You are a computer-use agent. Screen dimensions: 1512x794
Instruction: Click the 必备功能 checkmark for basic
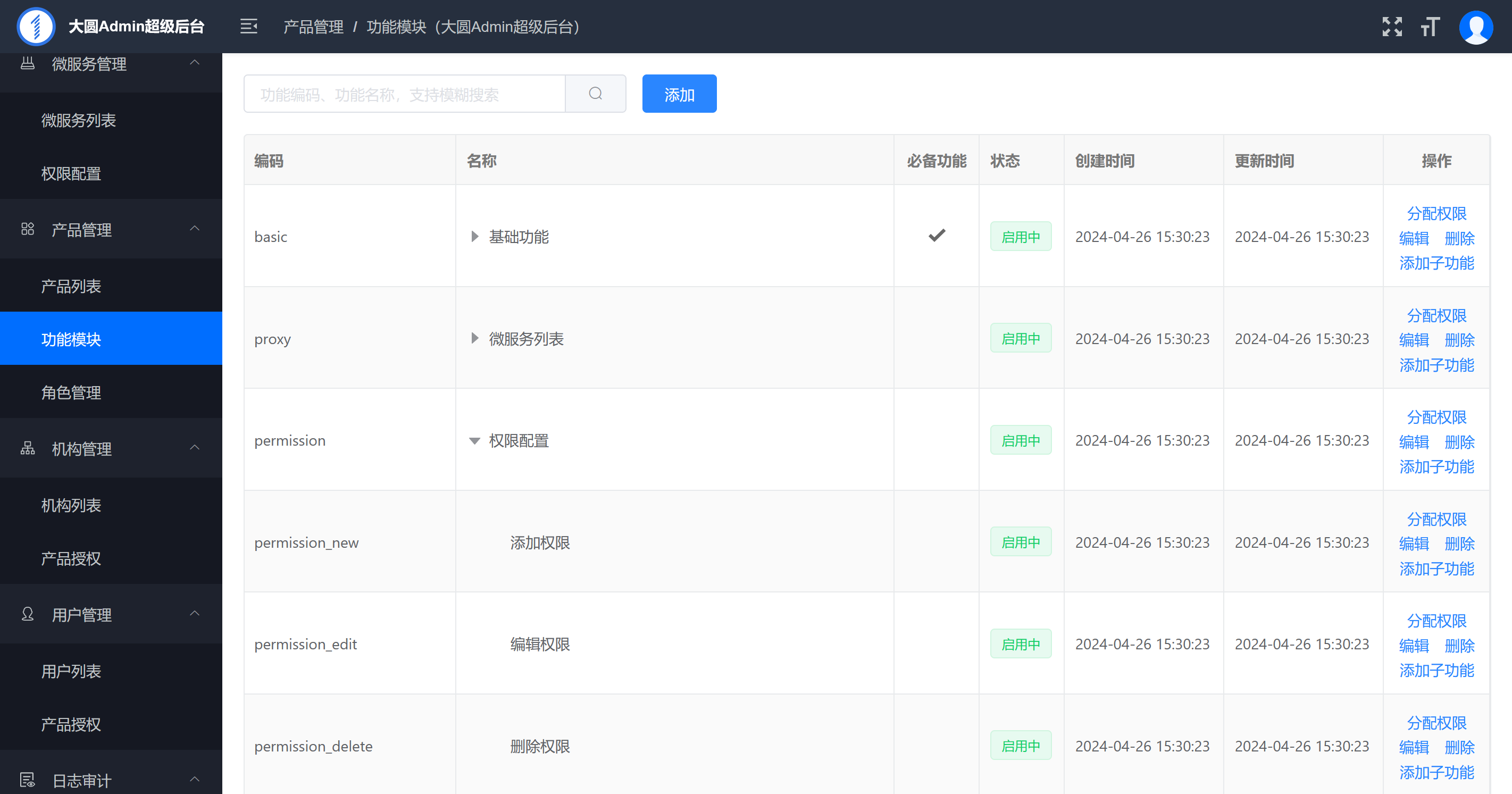(937, 235)
